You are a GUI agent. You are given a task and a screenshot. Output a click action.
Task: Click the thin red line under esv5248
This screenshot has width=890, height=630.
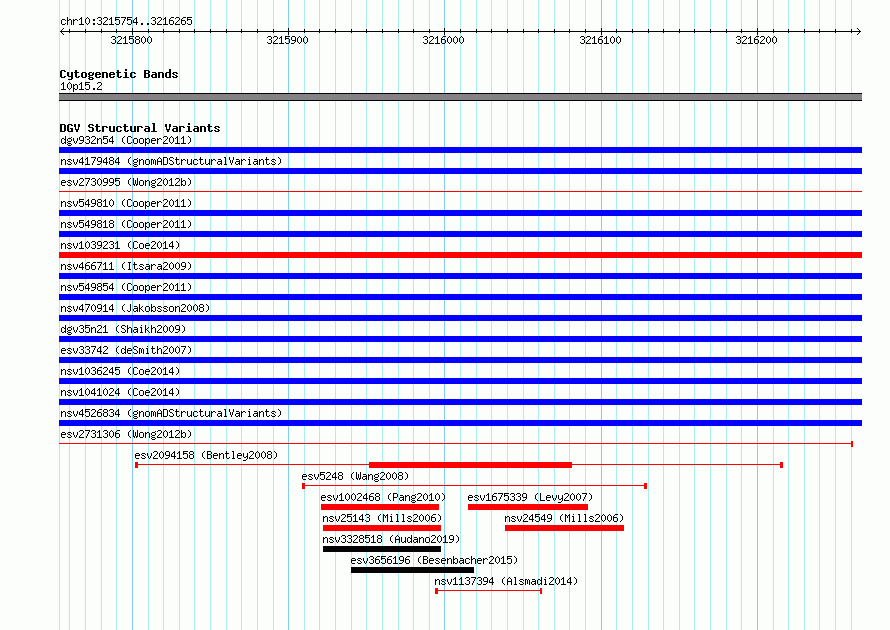coord(475,486)
